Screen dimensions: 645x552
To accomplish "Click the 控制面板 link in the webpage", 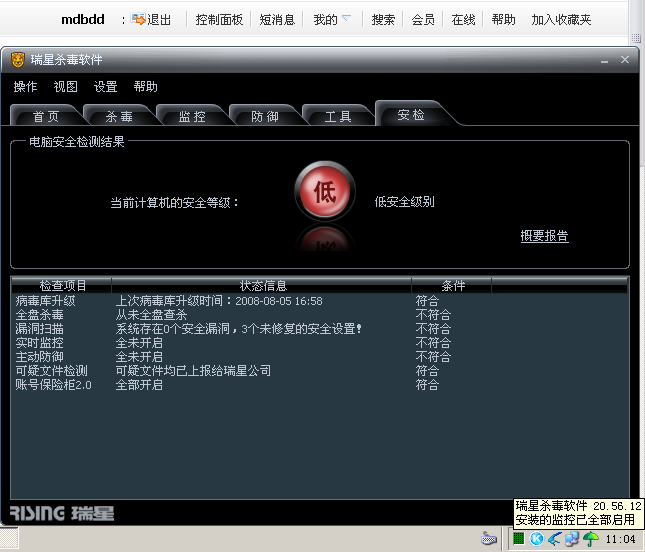I will [219, 19].
